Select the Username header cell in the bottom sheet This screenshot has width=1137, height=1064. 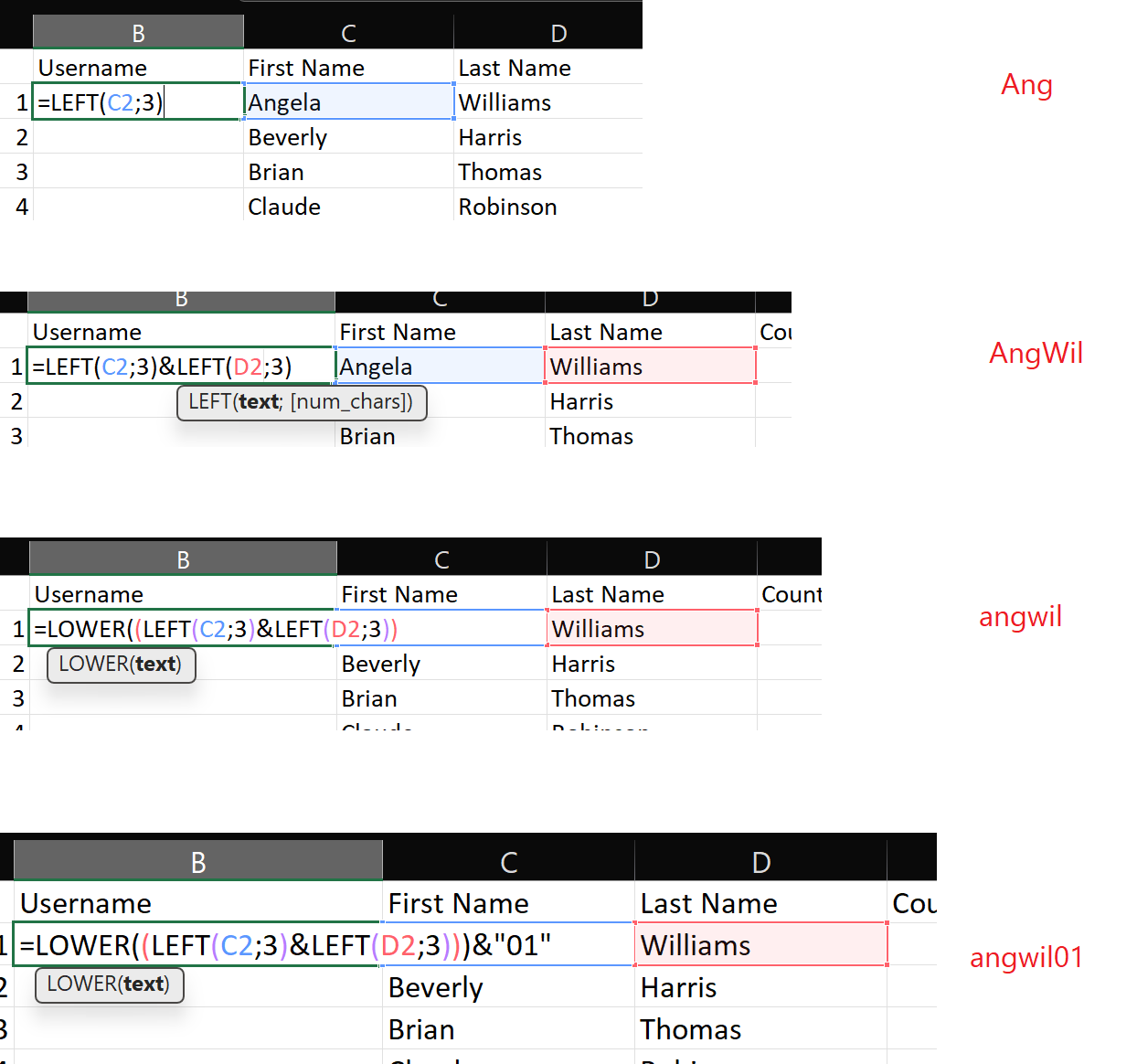197,902
